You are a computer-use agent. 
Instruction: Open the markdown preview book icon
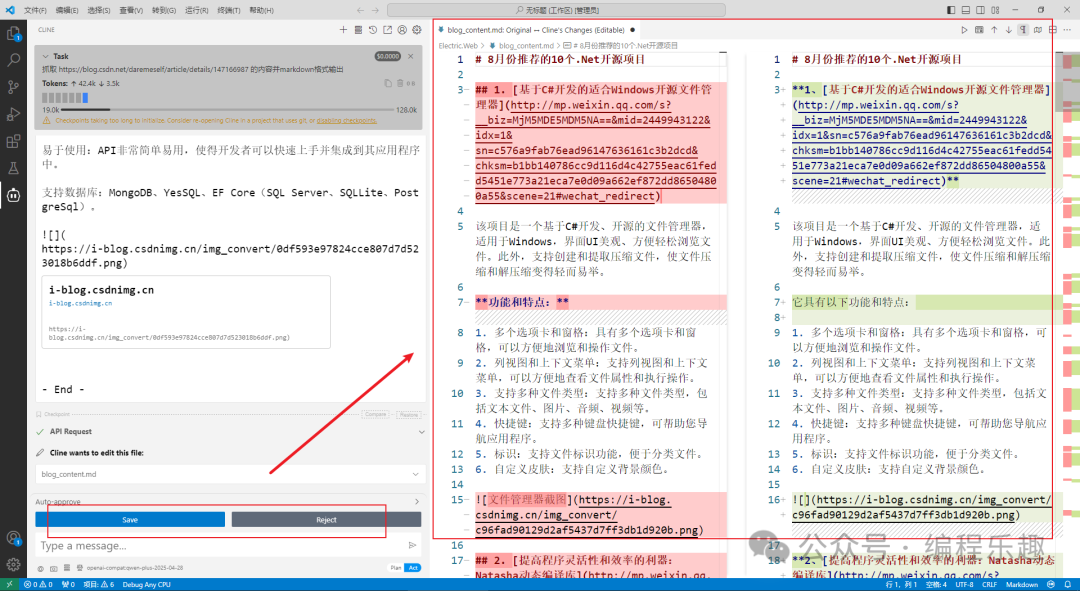click(x=1038, y=30)
